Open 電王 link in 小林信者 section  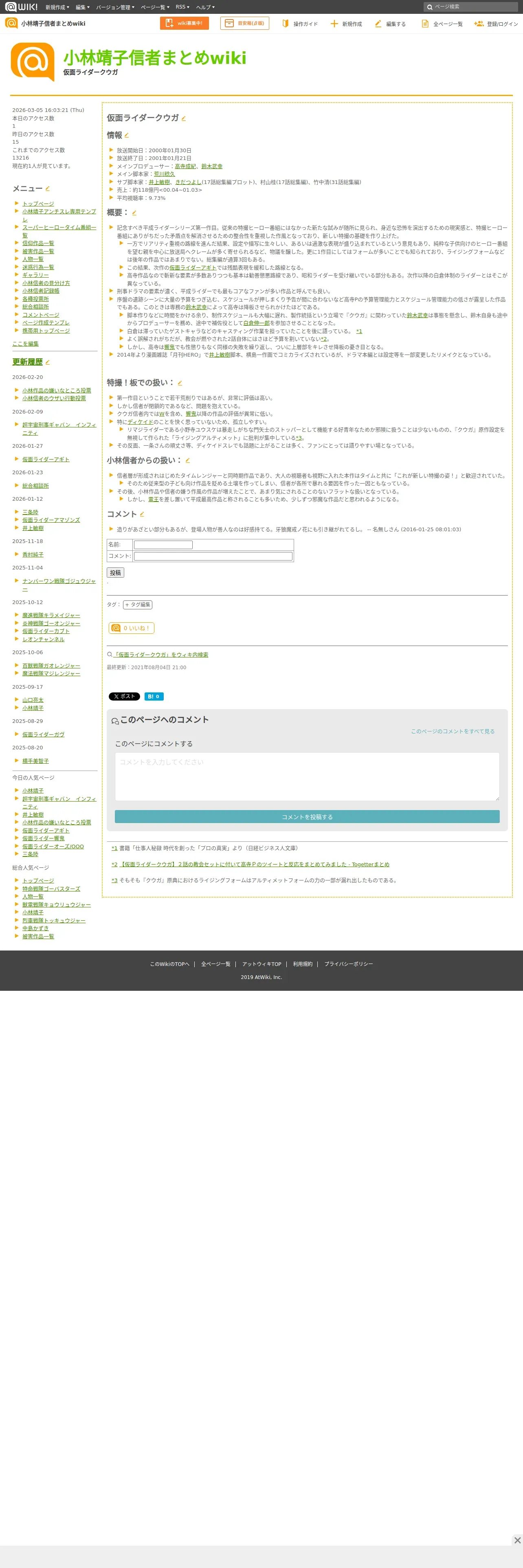pos(154,499)
